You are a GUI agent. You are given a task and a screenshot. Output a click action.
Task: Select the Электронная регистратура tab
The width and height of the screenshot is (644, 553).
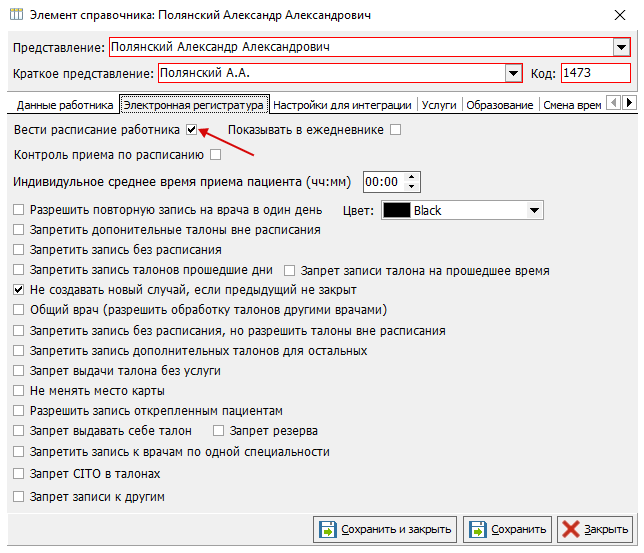click(193, 105)
